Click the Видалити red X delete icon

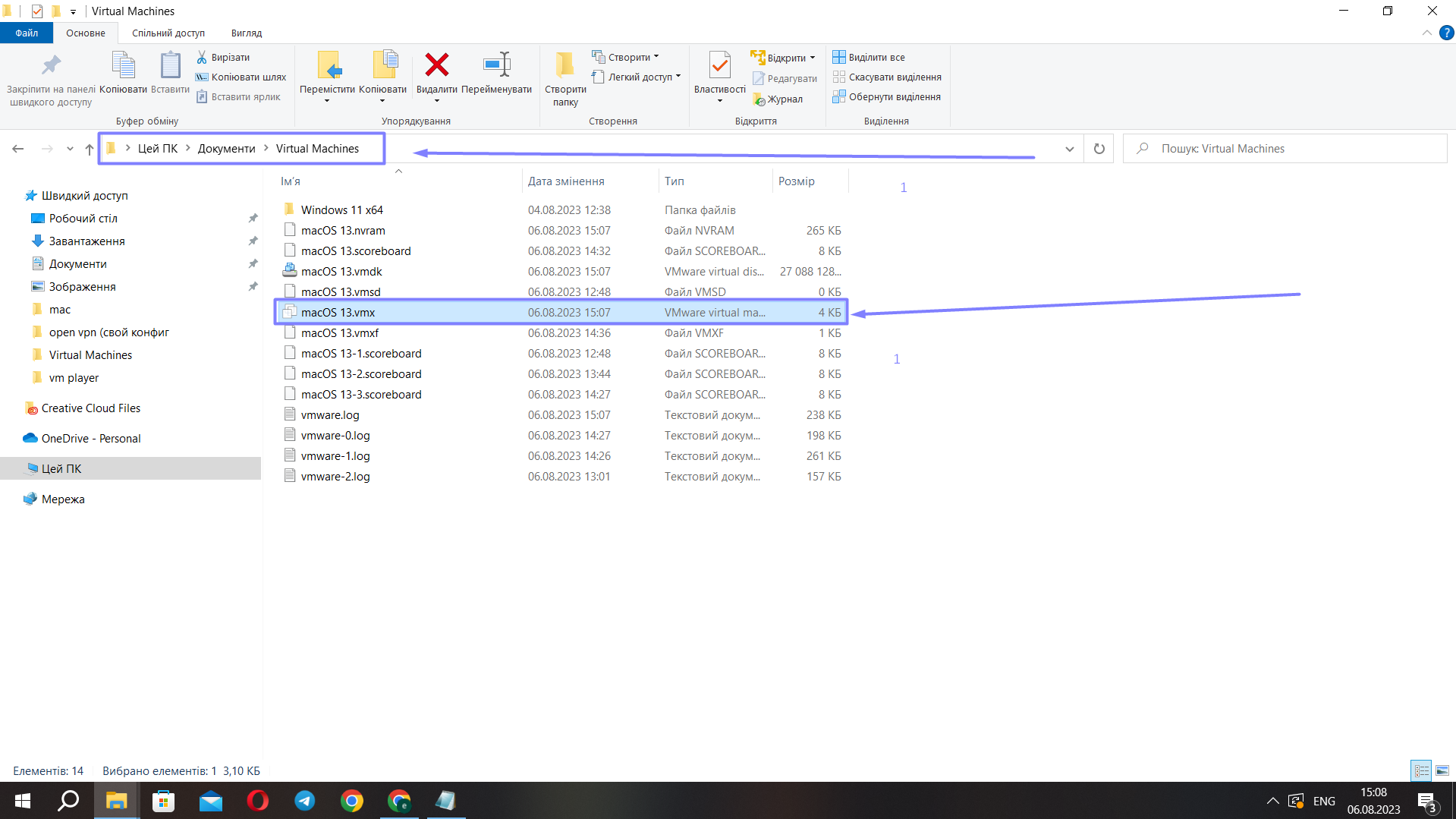pyautogui.click(x=437, y=65)
